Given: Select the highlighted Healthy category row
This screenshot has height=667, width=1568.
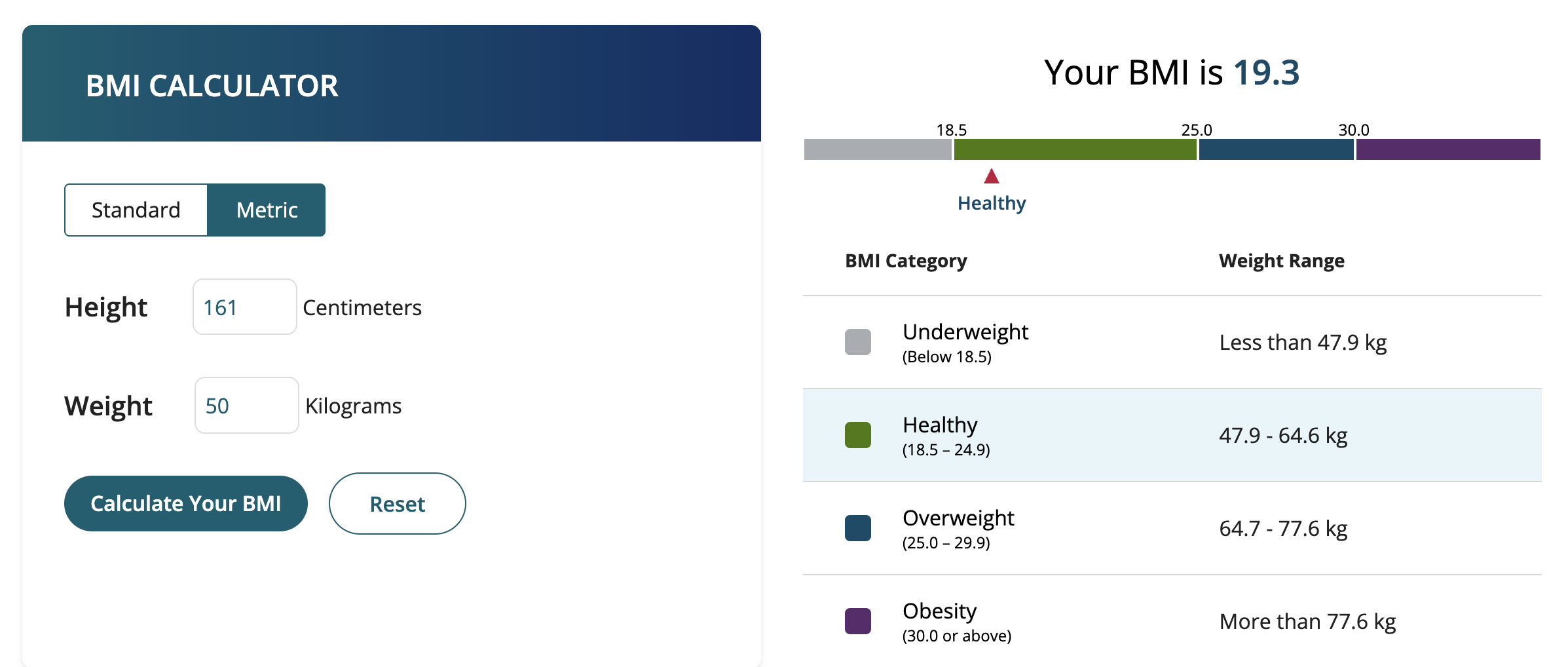Looking at the screenshot, I should click(1172, 435).
